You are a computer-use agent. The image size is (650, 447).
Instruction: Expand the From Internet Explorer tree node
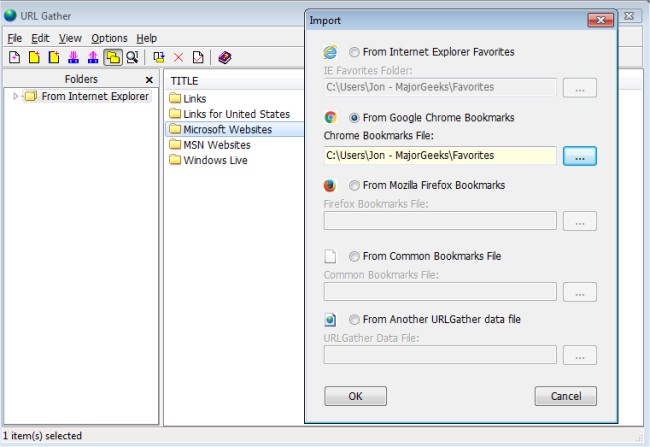[15, 96]
